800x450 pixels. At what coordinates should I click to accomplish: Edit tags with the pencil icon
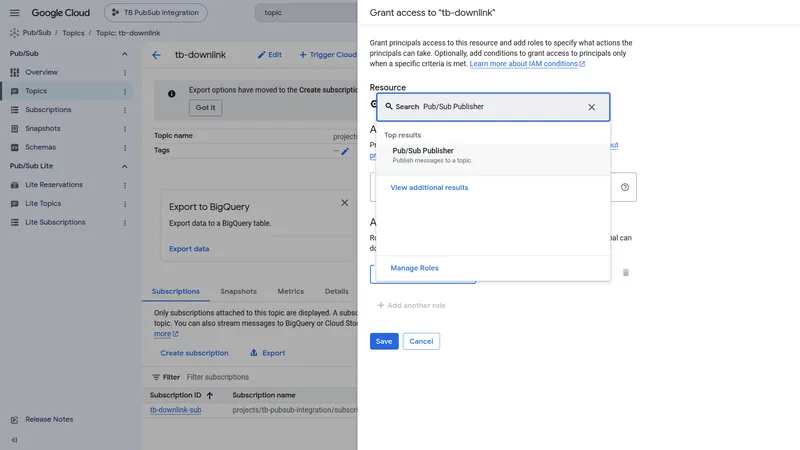click(x=345, y=151)
